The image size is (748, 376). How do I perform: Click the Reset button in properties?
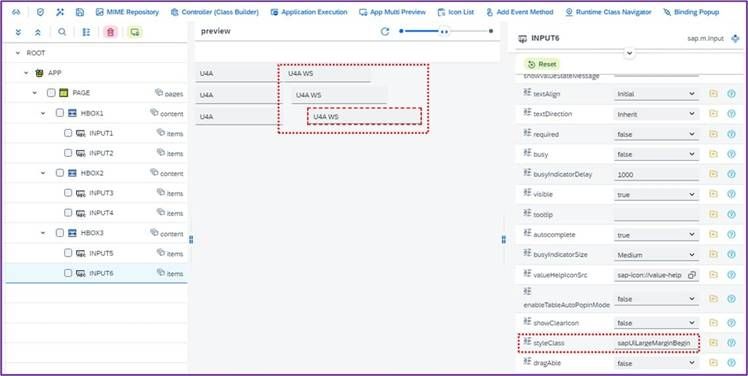pyautogui.click(x=542, y=64)
